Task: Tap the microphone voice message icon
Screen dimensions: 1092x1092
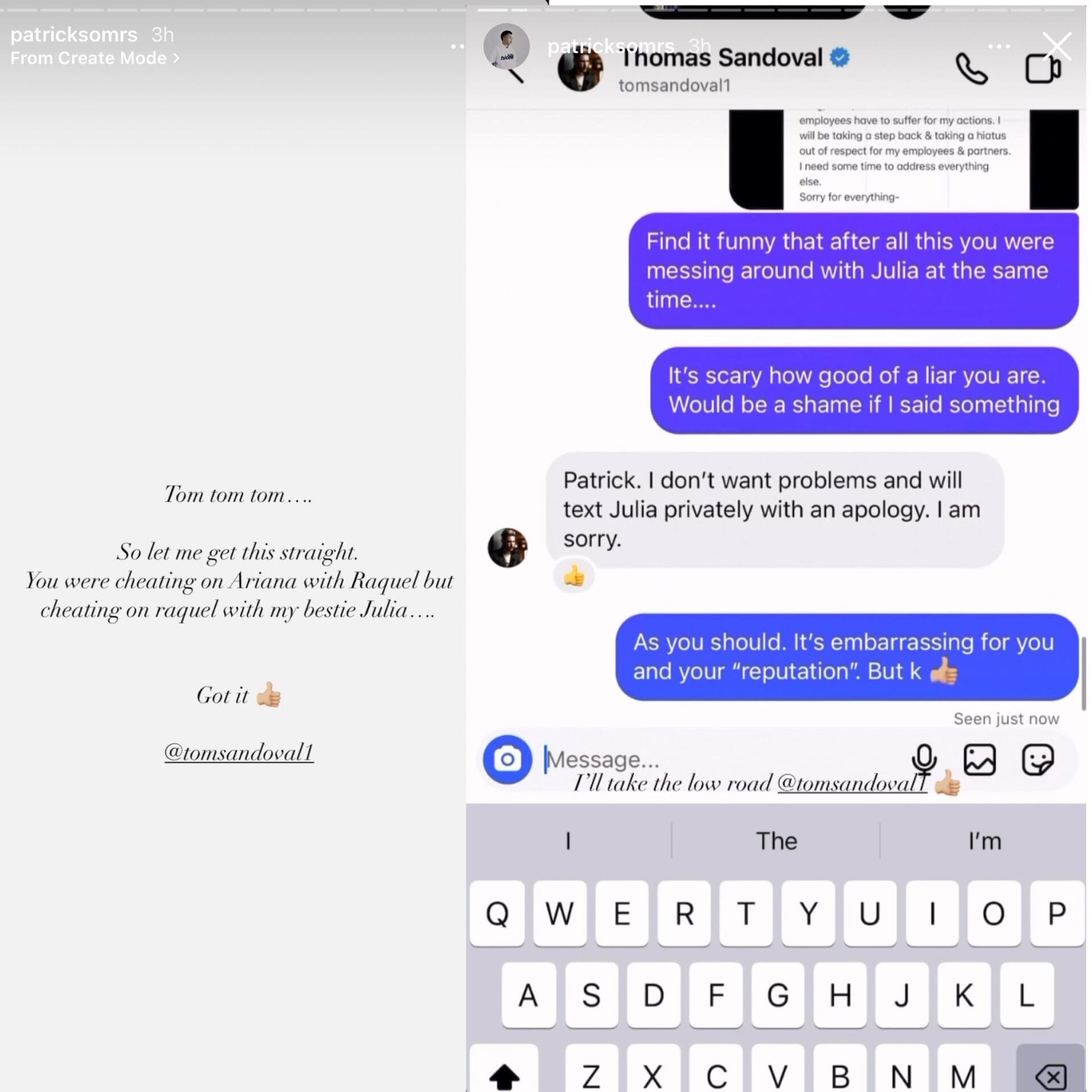Action: [x=924, y=760]
